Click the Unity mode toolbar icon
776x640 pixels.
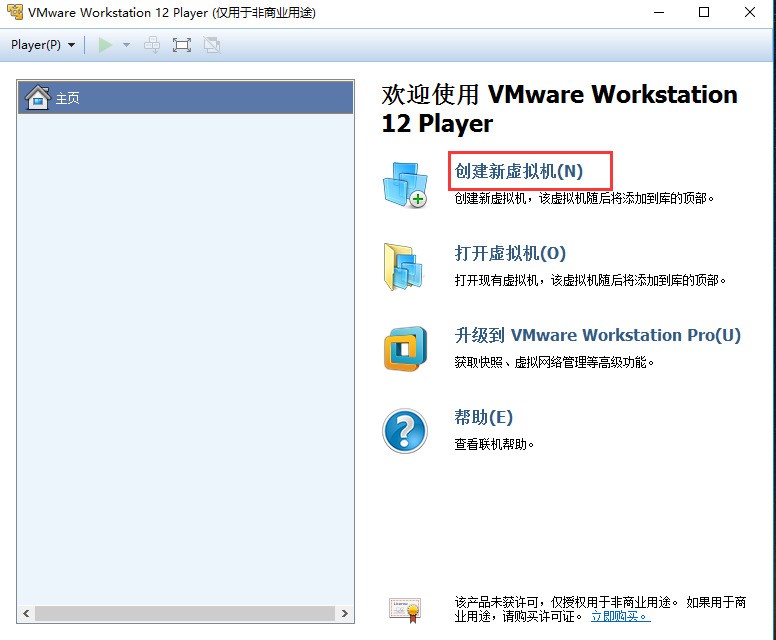click(x=212, y=45)
